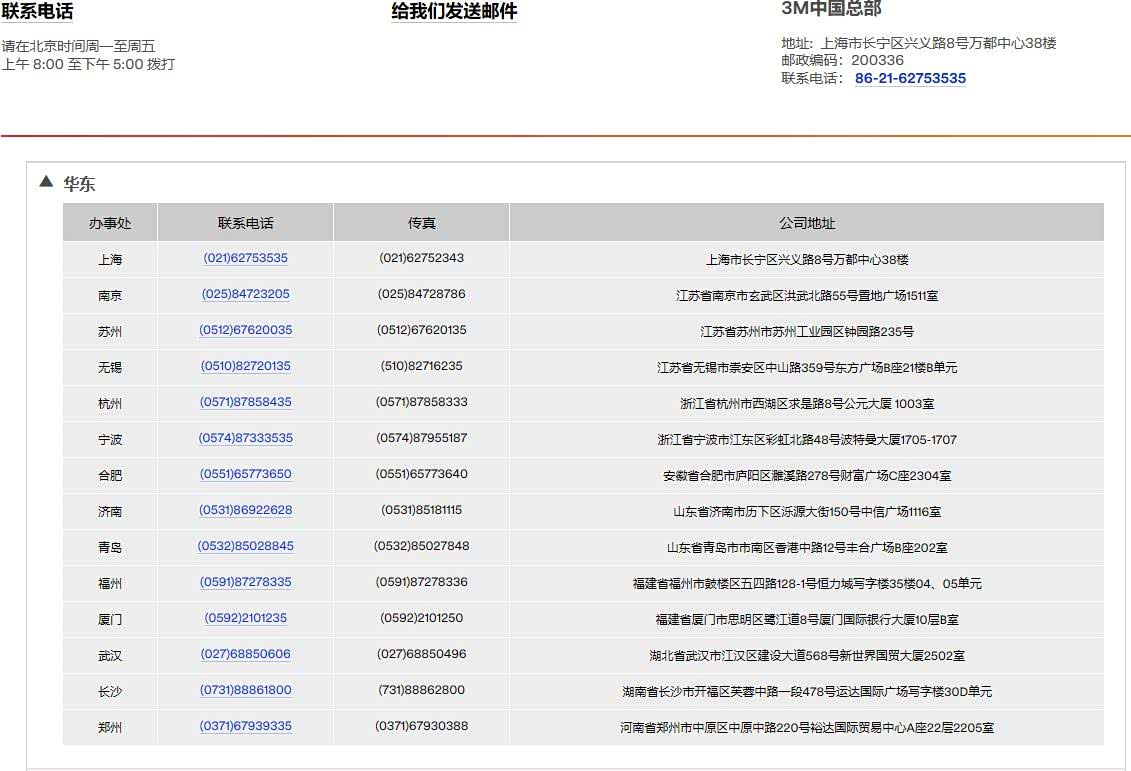Dial Changsha office phone (0731)88861800
1131x771 pixels.
pyautogui.click(x=245, y=690)
